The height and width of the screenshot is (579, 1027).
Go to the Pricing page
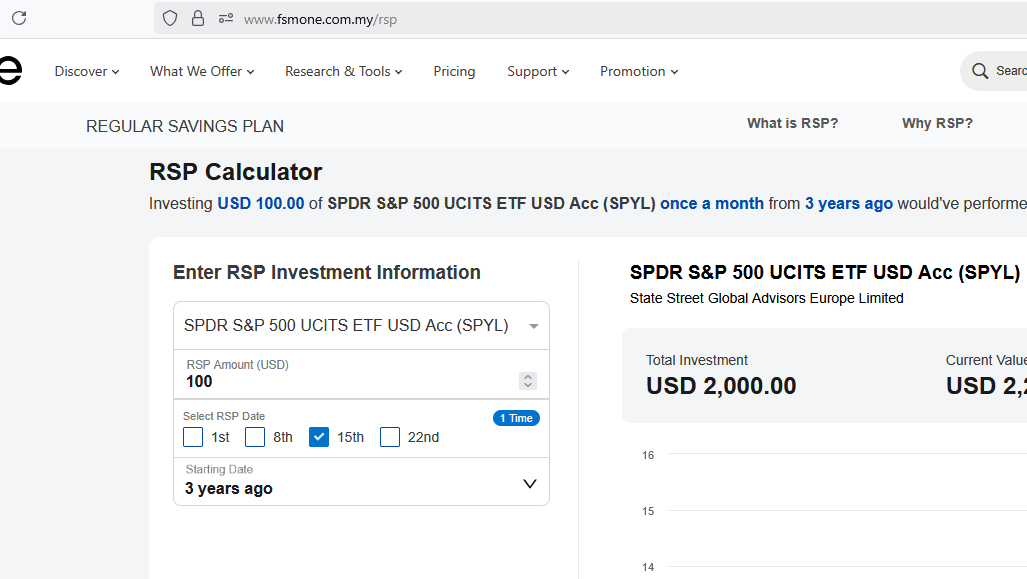click(x=454, y=71)
